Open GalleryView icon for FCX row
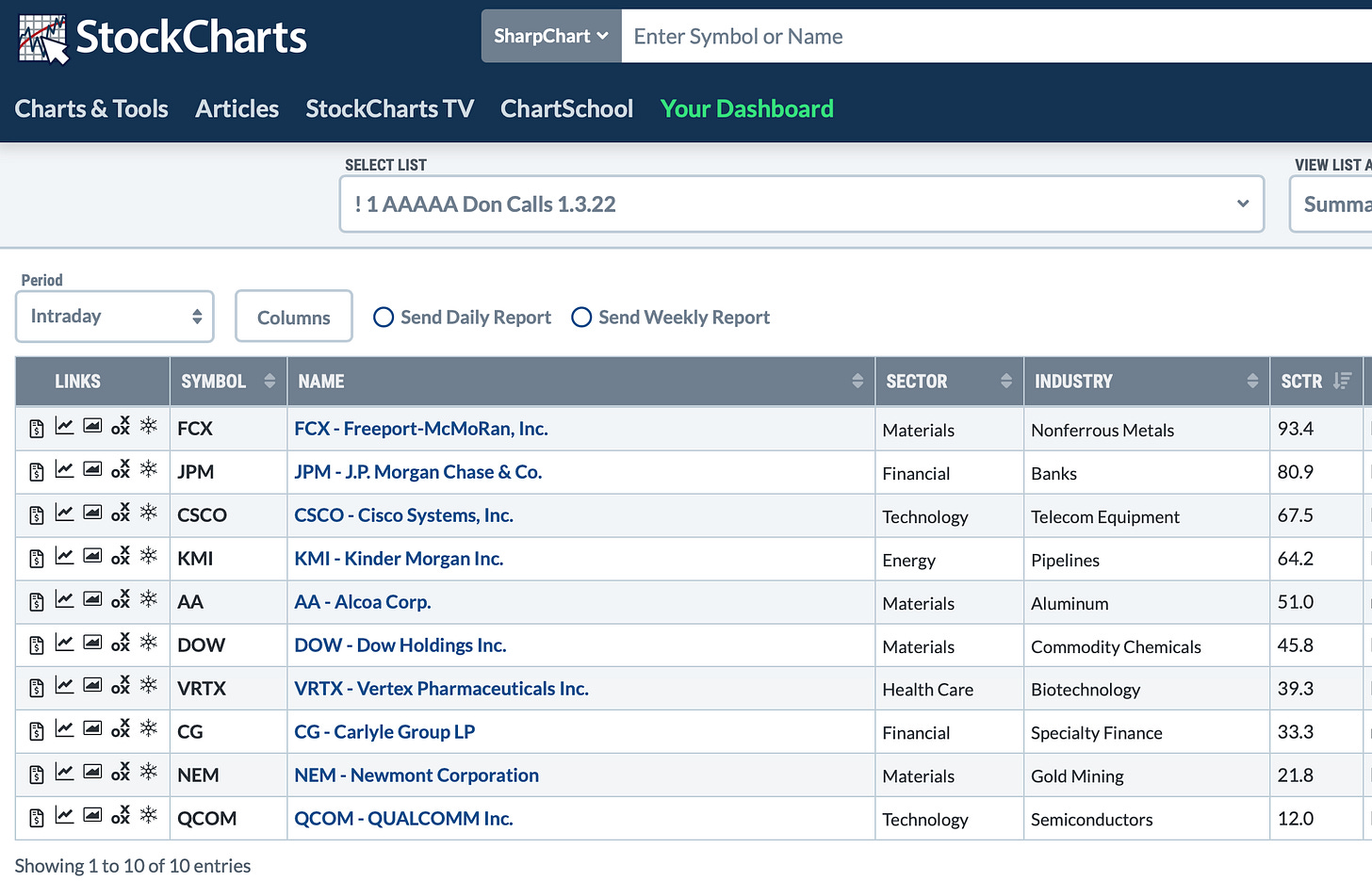1372x881 pixels. click(92, 426)
